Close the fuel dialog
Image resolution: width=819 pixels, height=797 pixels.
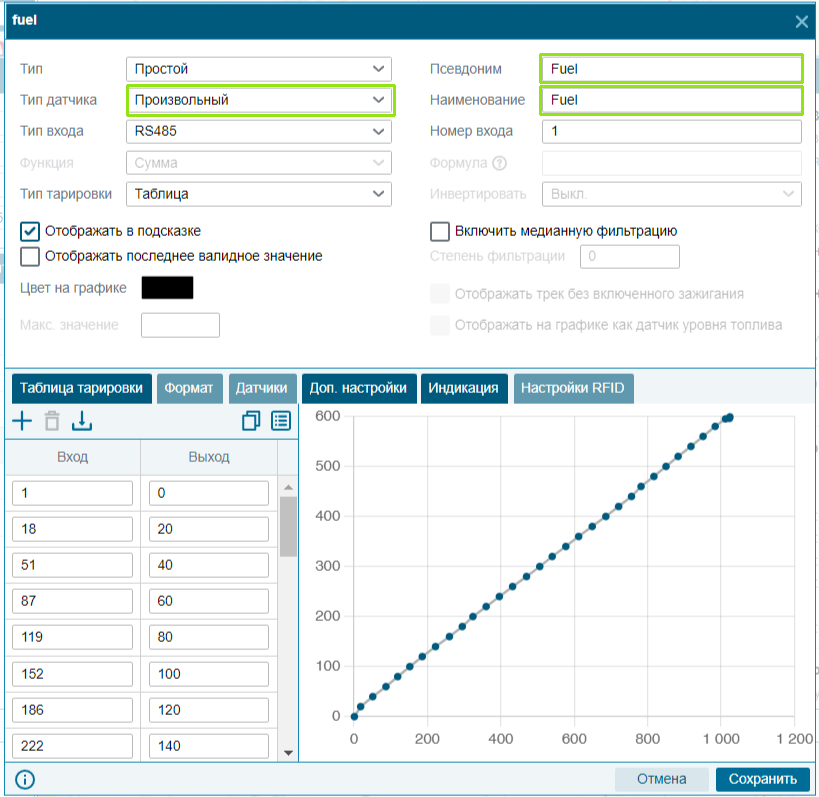(801, 21)
